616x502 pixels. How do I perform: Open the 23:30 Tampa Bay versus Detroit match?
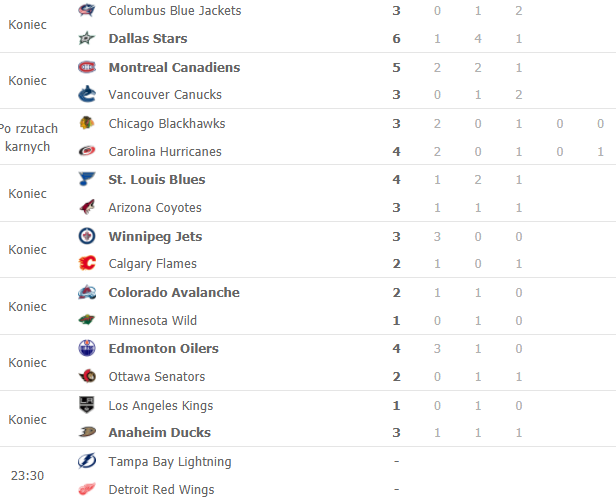pos(308,475)
